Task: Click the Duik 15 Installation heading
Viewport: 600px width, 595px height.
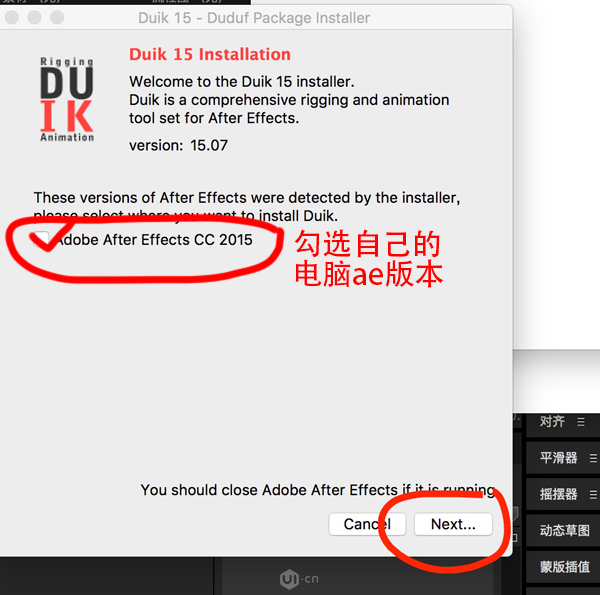Action: pos(210,54)
